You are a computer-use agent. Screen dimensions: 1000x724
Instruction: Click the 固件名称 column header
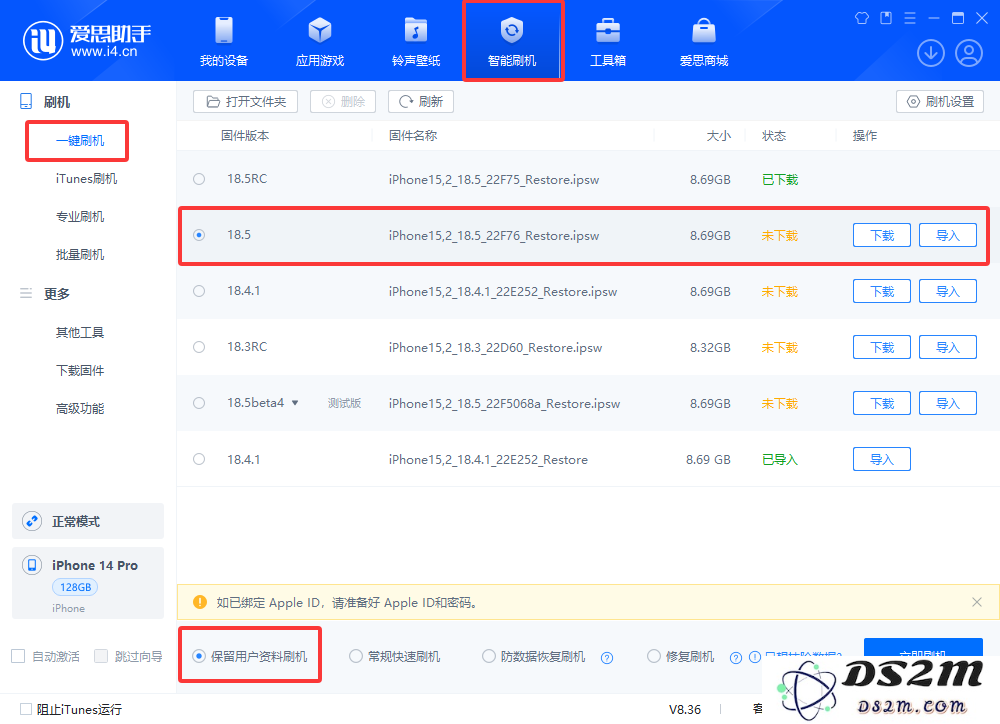click(x=413, y=136)
